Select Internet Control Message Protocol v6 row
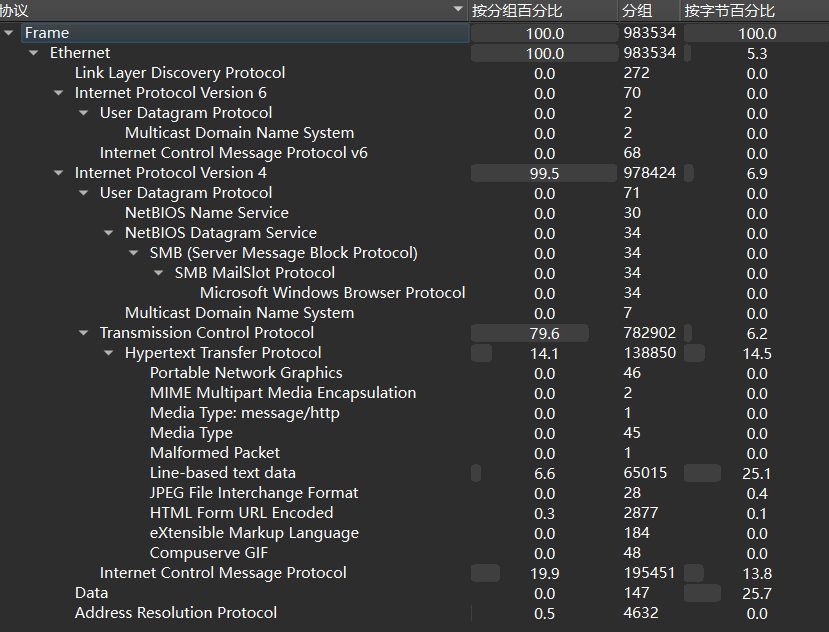 coord(234,153)
